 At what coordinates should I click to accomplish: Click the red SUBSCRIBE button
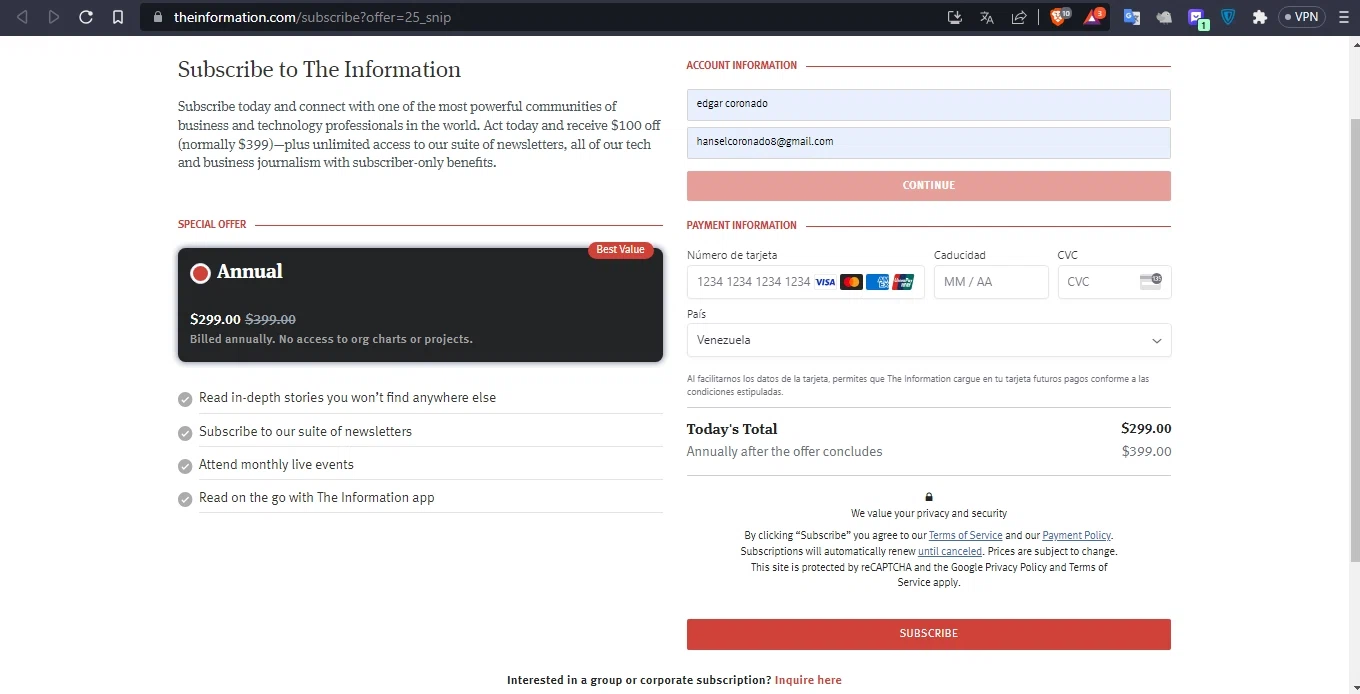(x=928, y=634)
